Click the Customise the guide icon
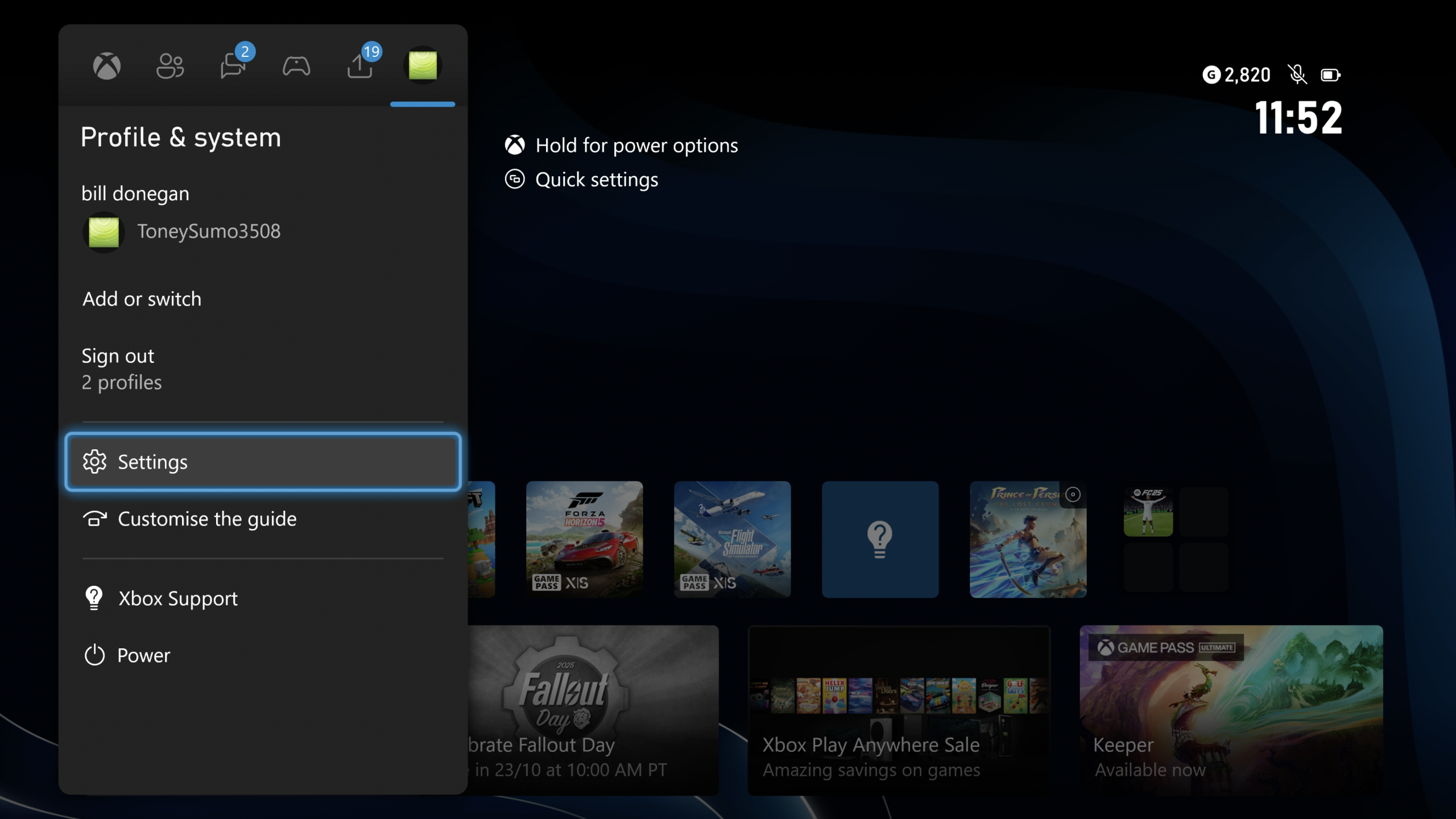This screenshot has height=819, width=1456. click(x=95, y=519)
